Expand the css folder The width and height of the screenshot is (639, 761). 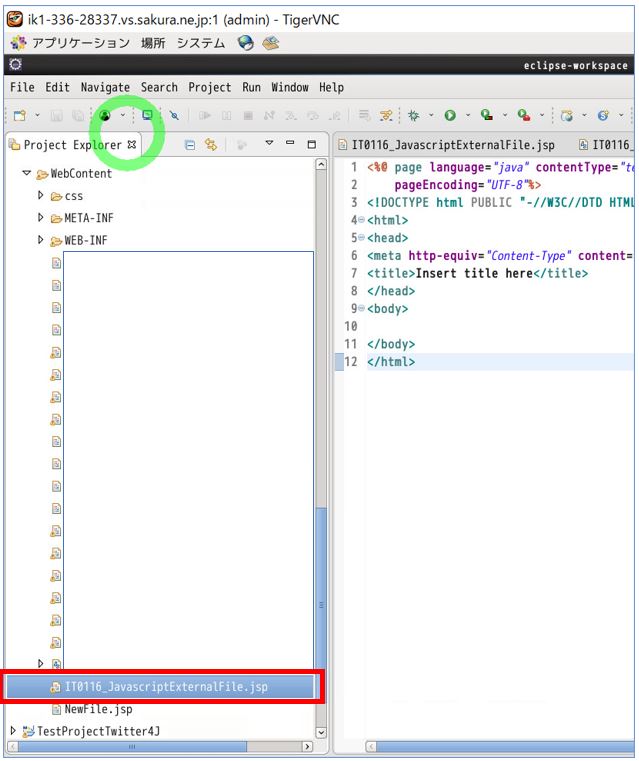[41, 195]
